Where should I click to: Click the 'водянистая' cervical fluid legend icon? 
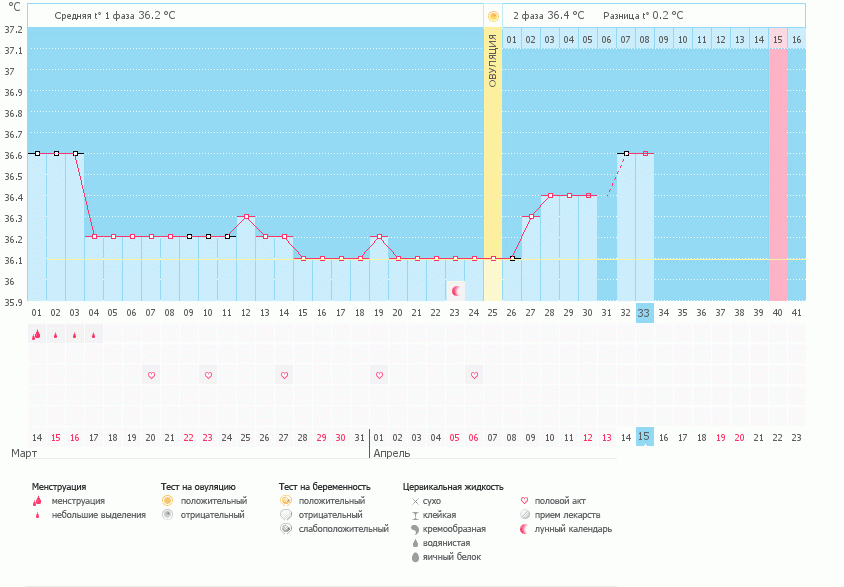pyautogui.click(x=415, y=543)
